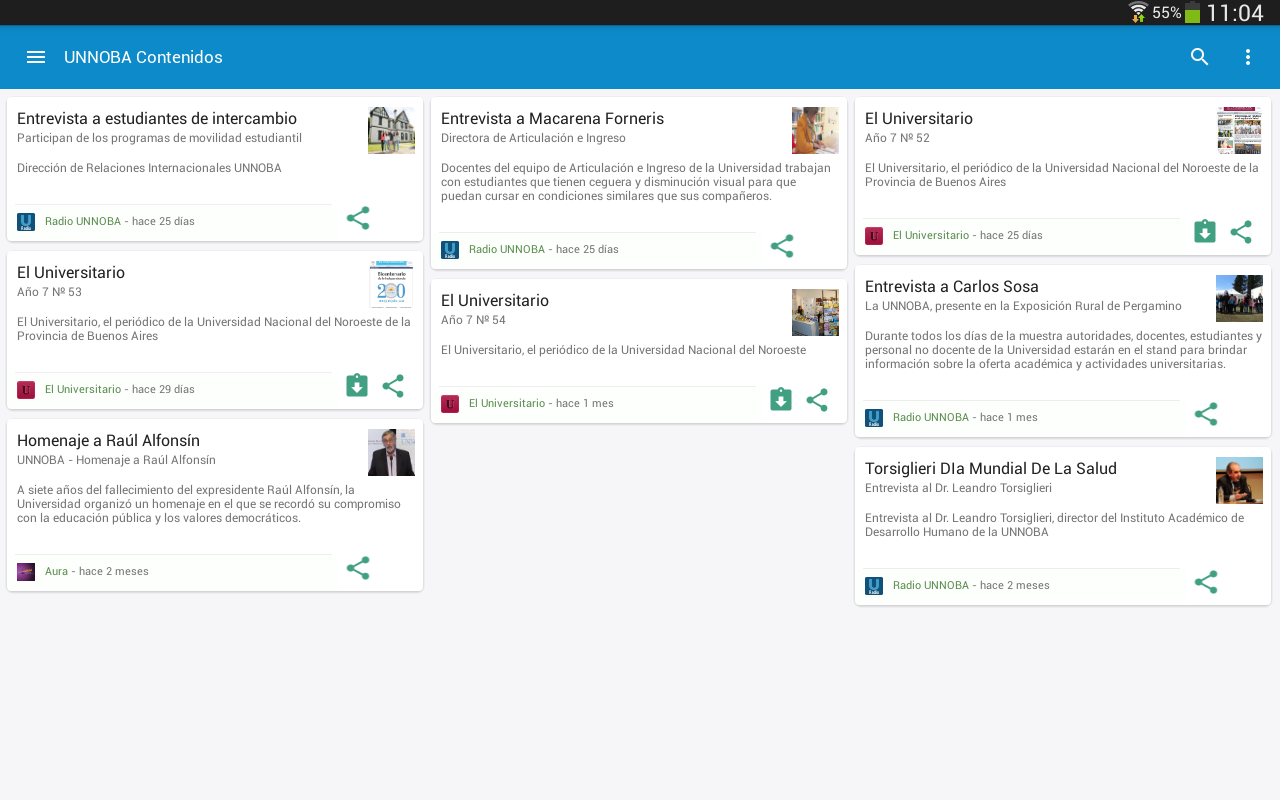Screen dimensions: 1280x800
Task: Open the Macarena Forneris photo thumbnail
Action: pos(815,130)
